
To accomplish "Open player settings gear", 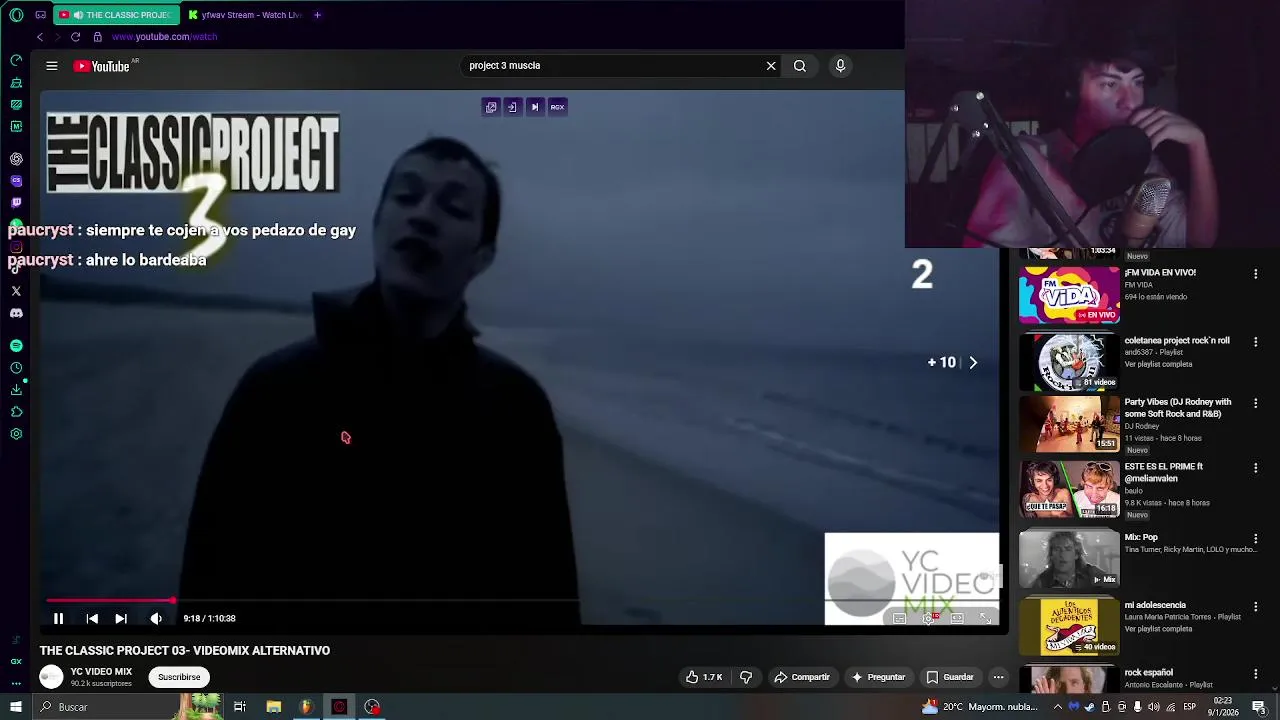I will click(x=929, y=619).
